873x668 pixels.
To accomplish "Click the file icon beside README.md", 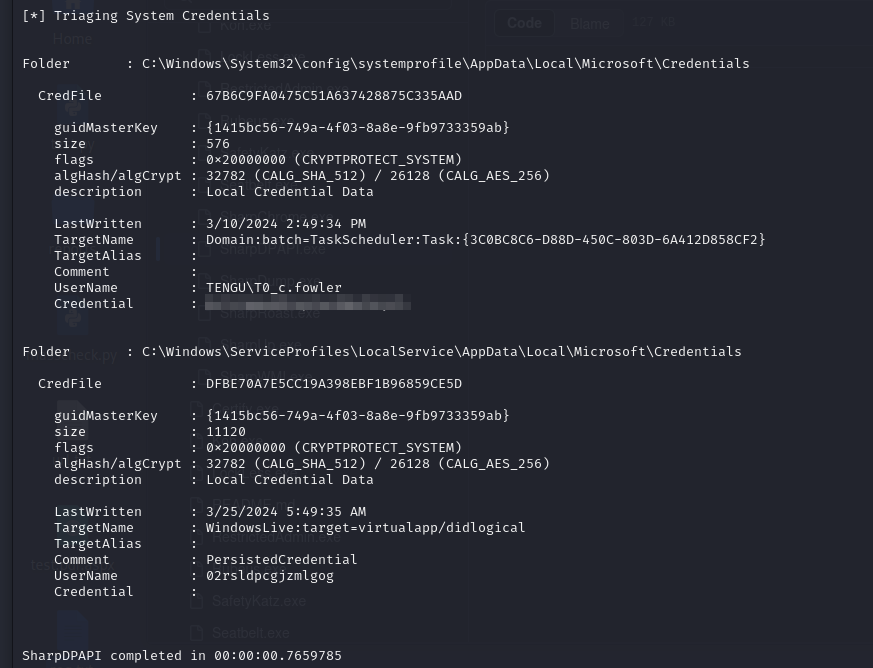I will tap(195, 505).
